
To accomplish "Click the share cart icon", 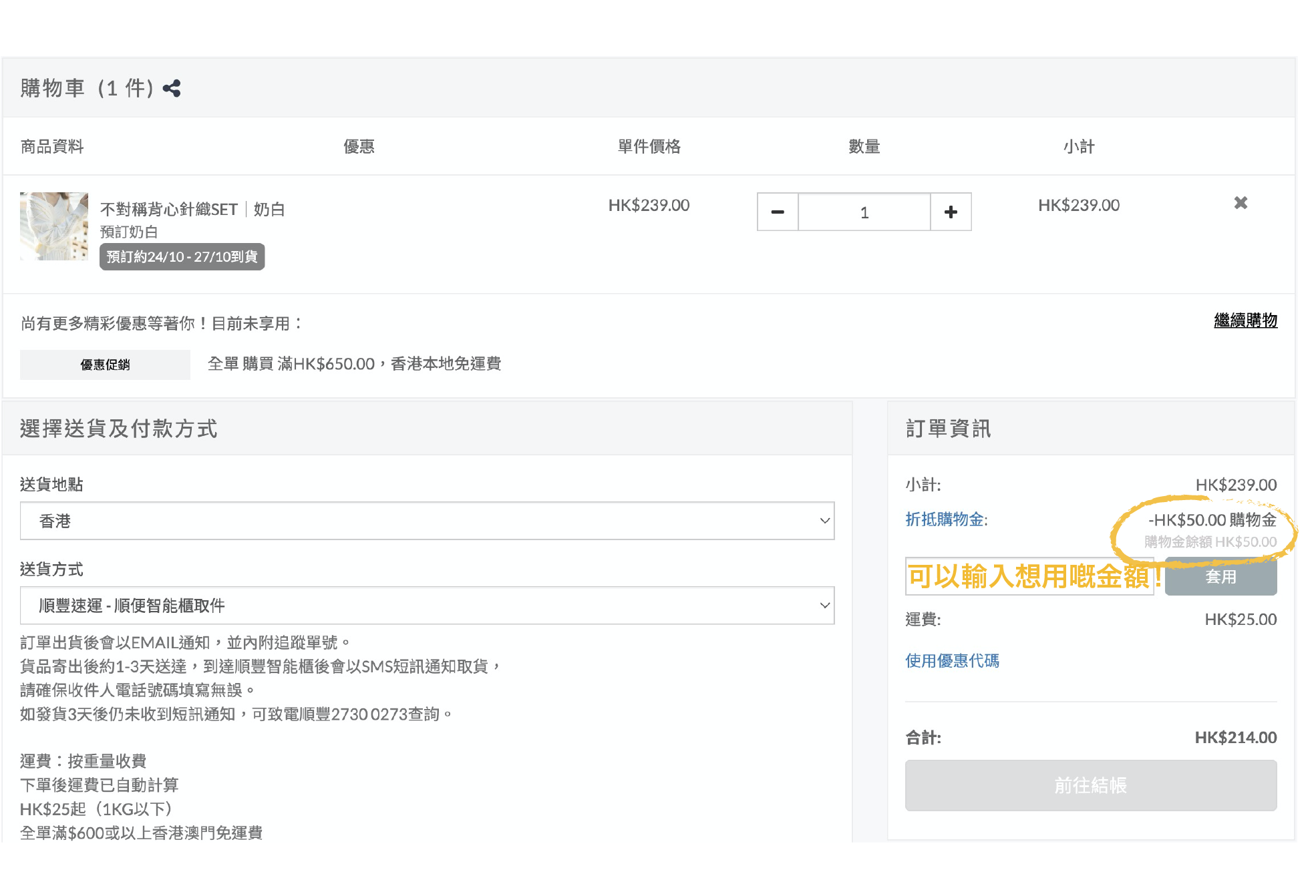I will point(172,88).
